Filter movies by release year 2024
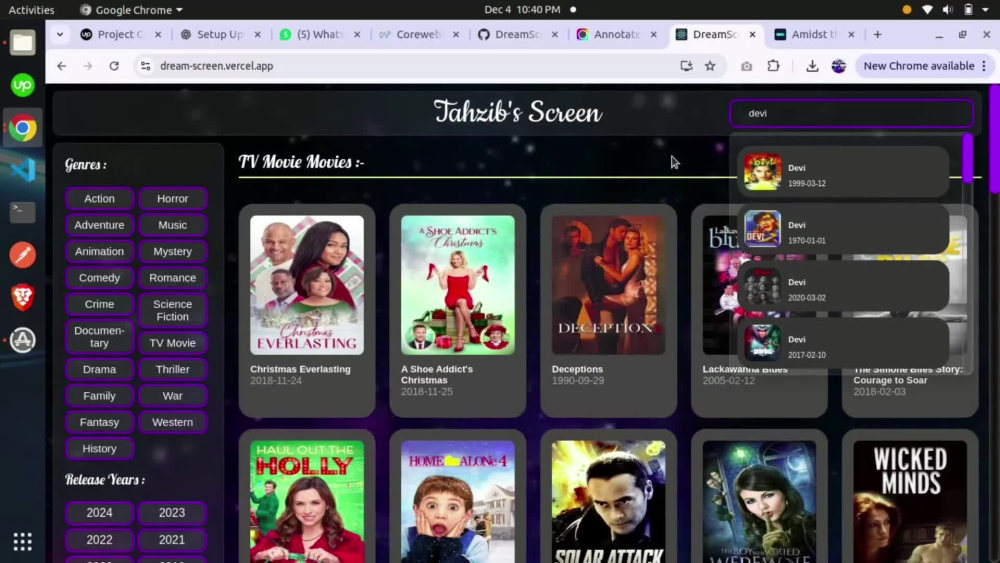The image size is (1000, 563). tap(99, 513)
